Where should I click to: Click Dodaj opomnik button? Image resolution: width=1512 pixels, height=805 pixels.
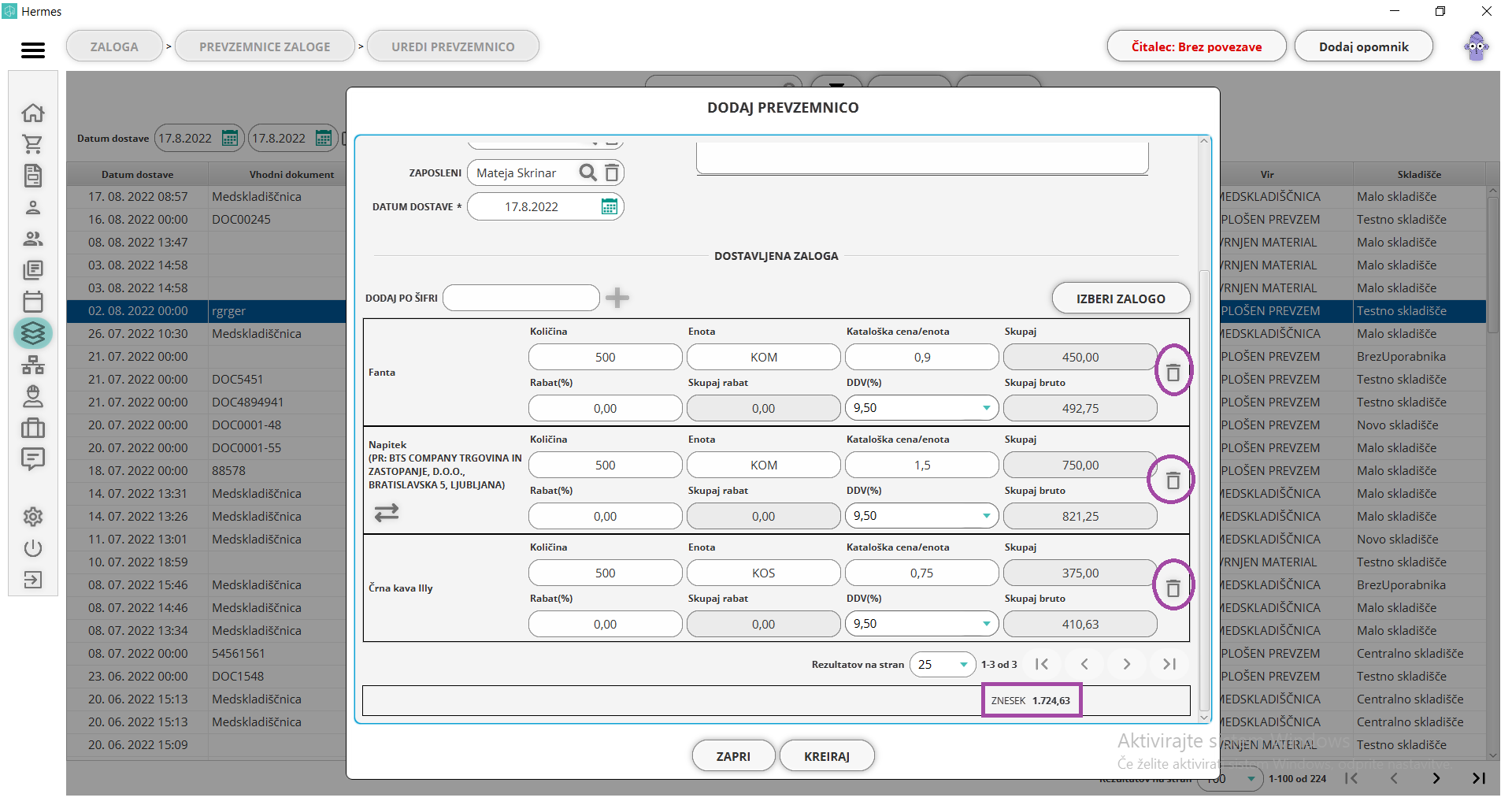pos(1363,46)
